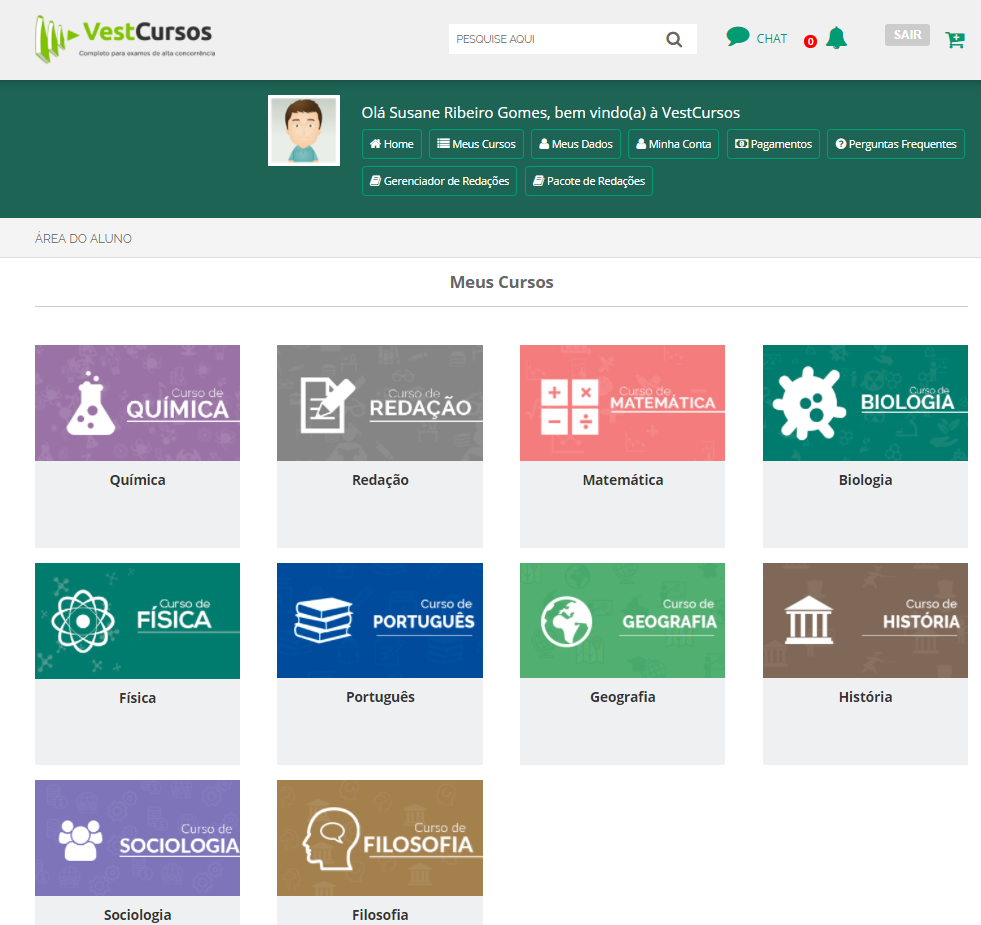Open Meus Dados menu item

point(575,144)
